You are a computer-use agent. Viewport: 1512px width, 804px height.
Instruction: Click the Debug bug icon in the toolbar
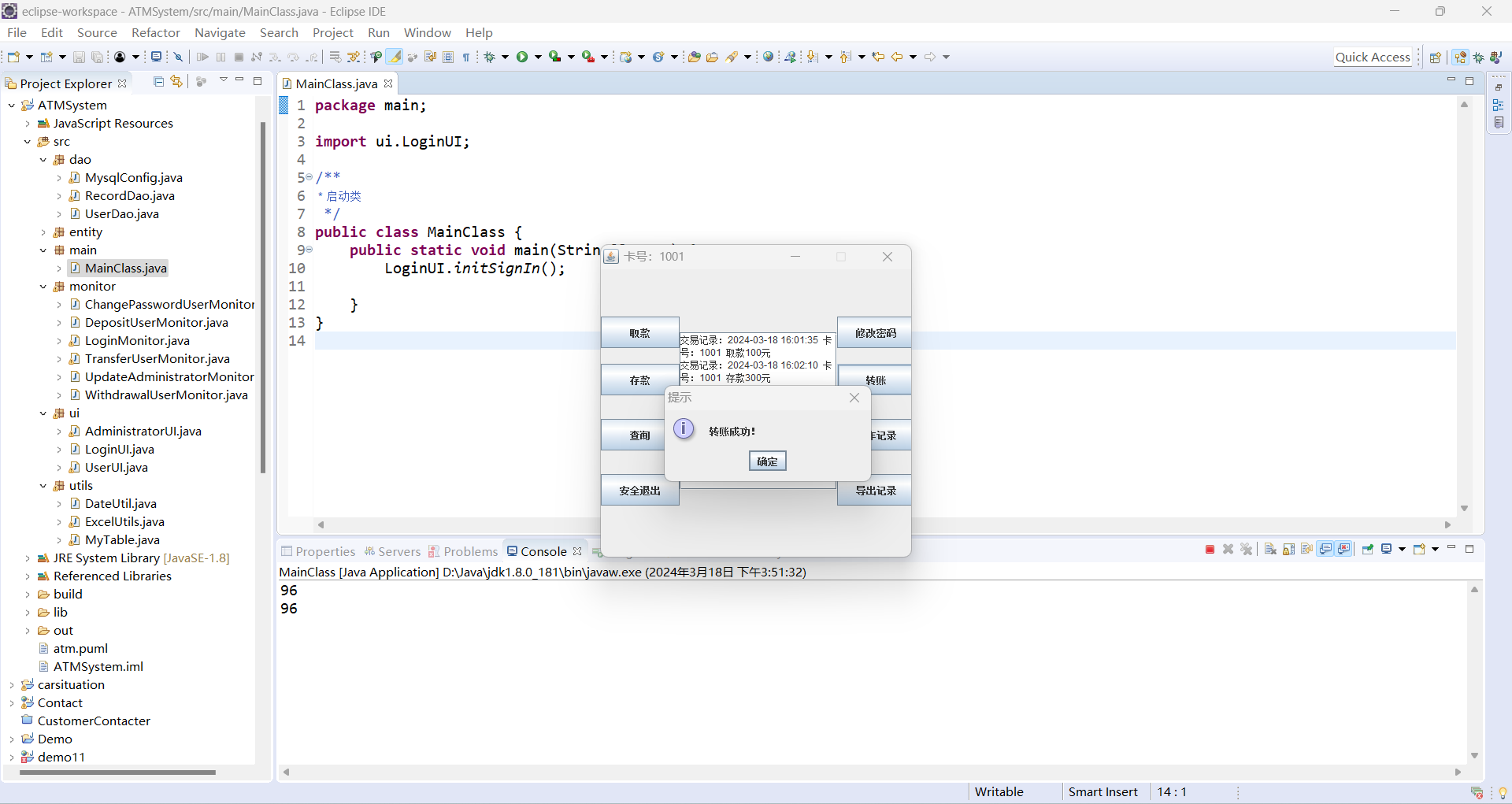(x=489, y=57)
